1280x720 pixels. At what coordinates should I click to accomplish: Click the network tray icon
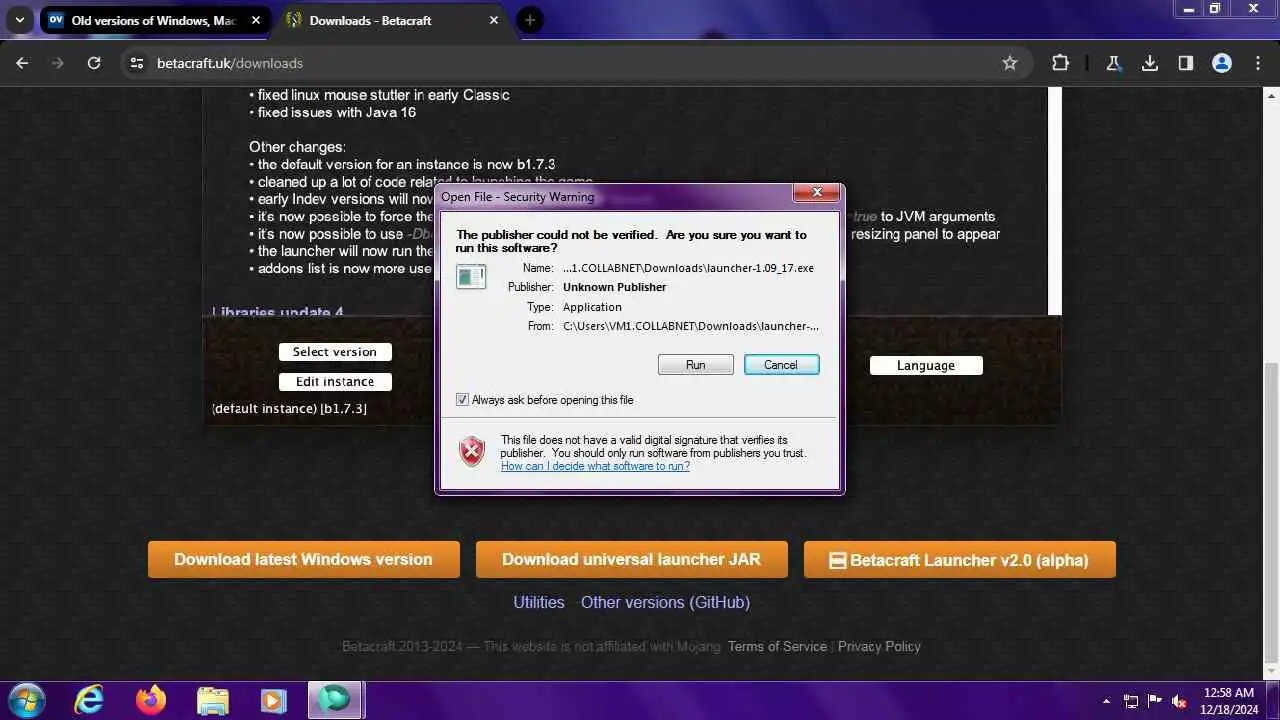pos(1131,701)
